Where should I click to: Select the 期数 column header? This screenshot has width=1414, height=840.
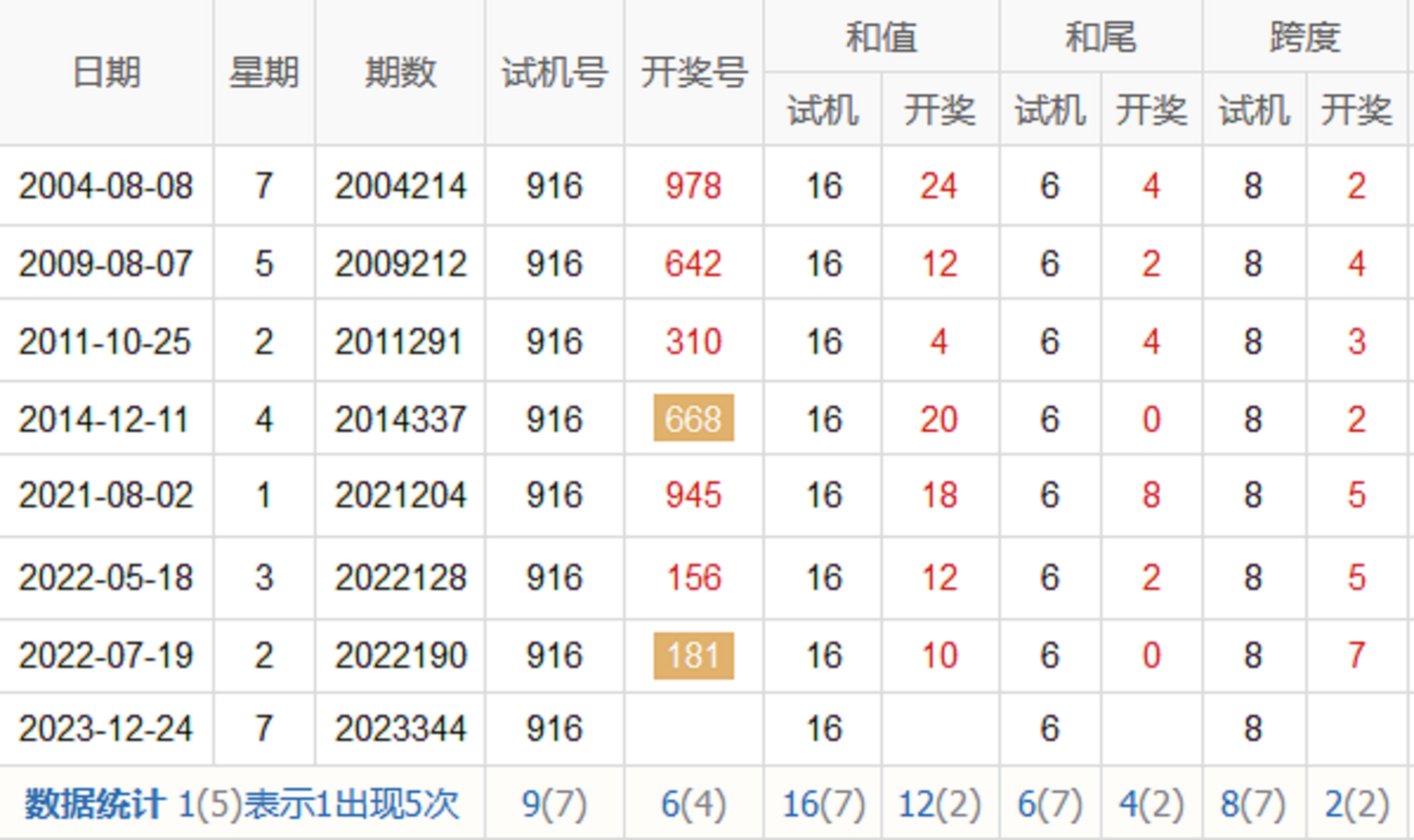coord(401,73)
